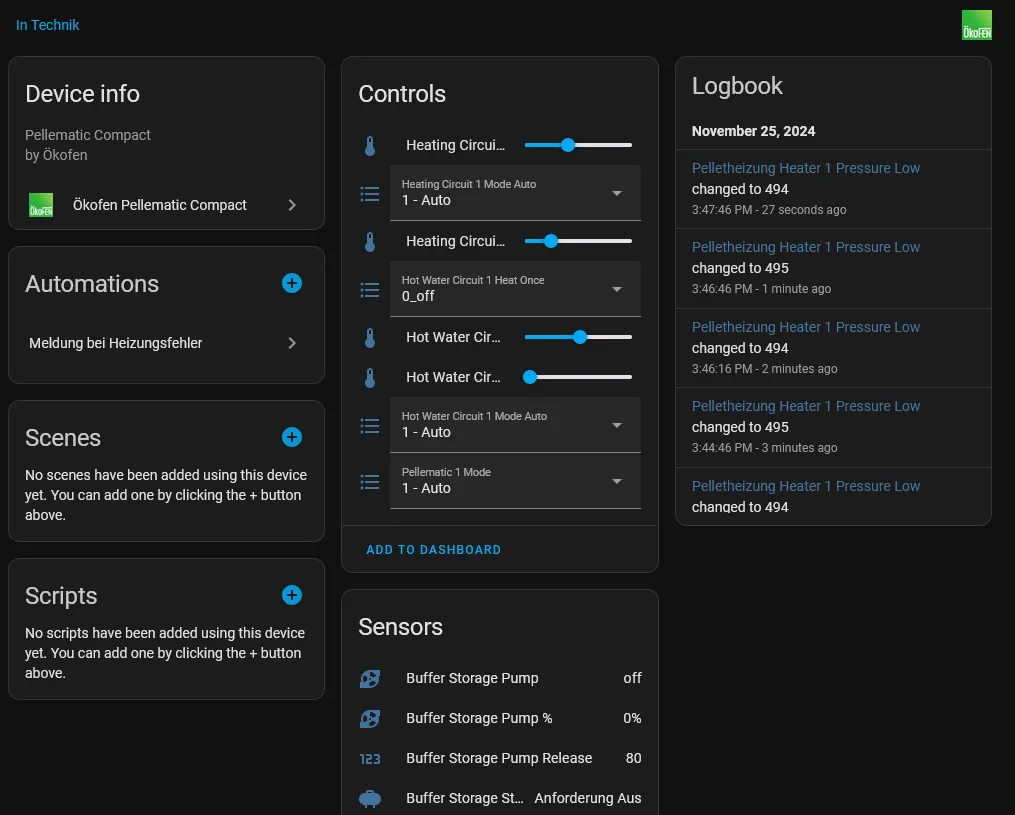Click the Ökofen logo beside Ökofen Pellematic Compact
Image resolution: width=1015 pixels, height=815 pixels.
pos(41,205)
